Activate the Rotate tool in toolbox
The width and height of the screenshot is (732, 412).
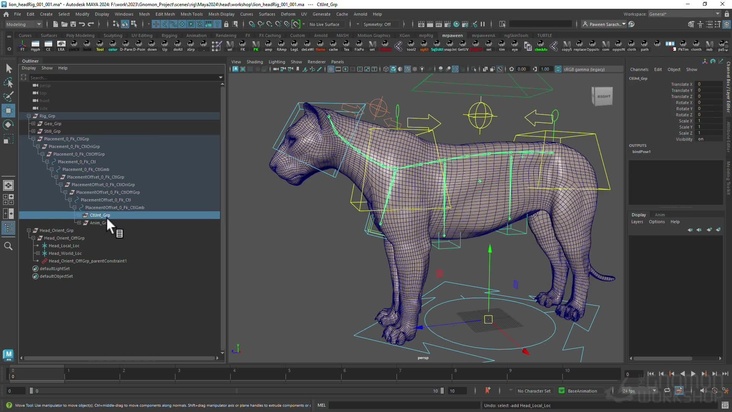[x=9, y=125]
